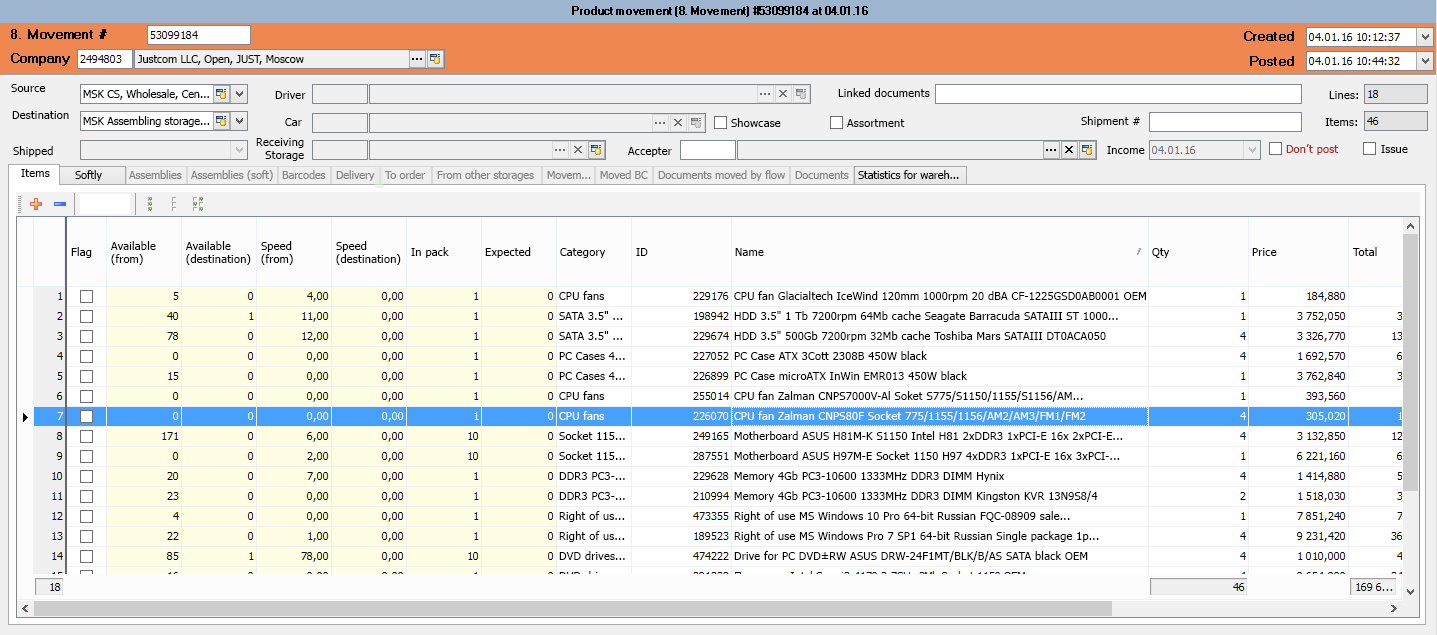Open the Shipped dropdown
Image resolution: width=1437 pixels, height=635 pixels.
tap(238, 150)
